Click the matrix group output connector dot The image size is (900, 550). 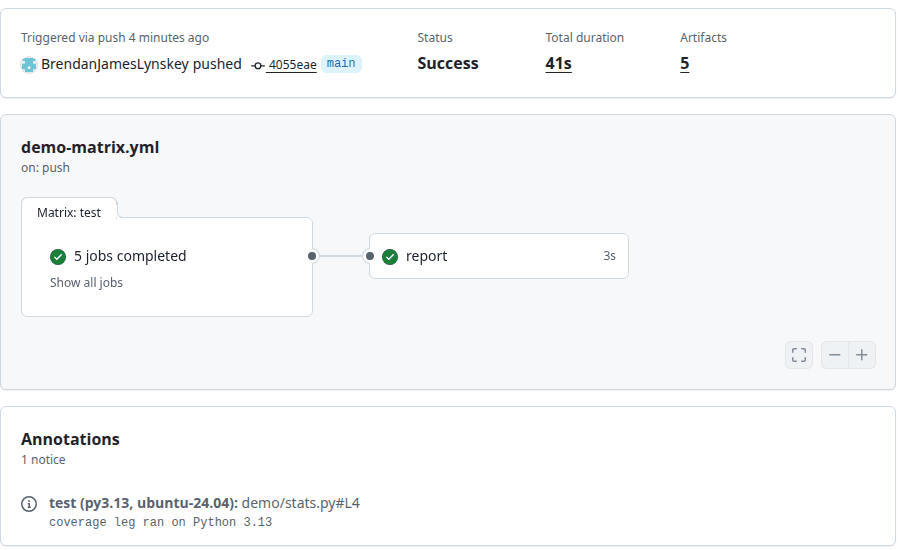pyautogui.click(x=312, y=256)
